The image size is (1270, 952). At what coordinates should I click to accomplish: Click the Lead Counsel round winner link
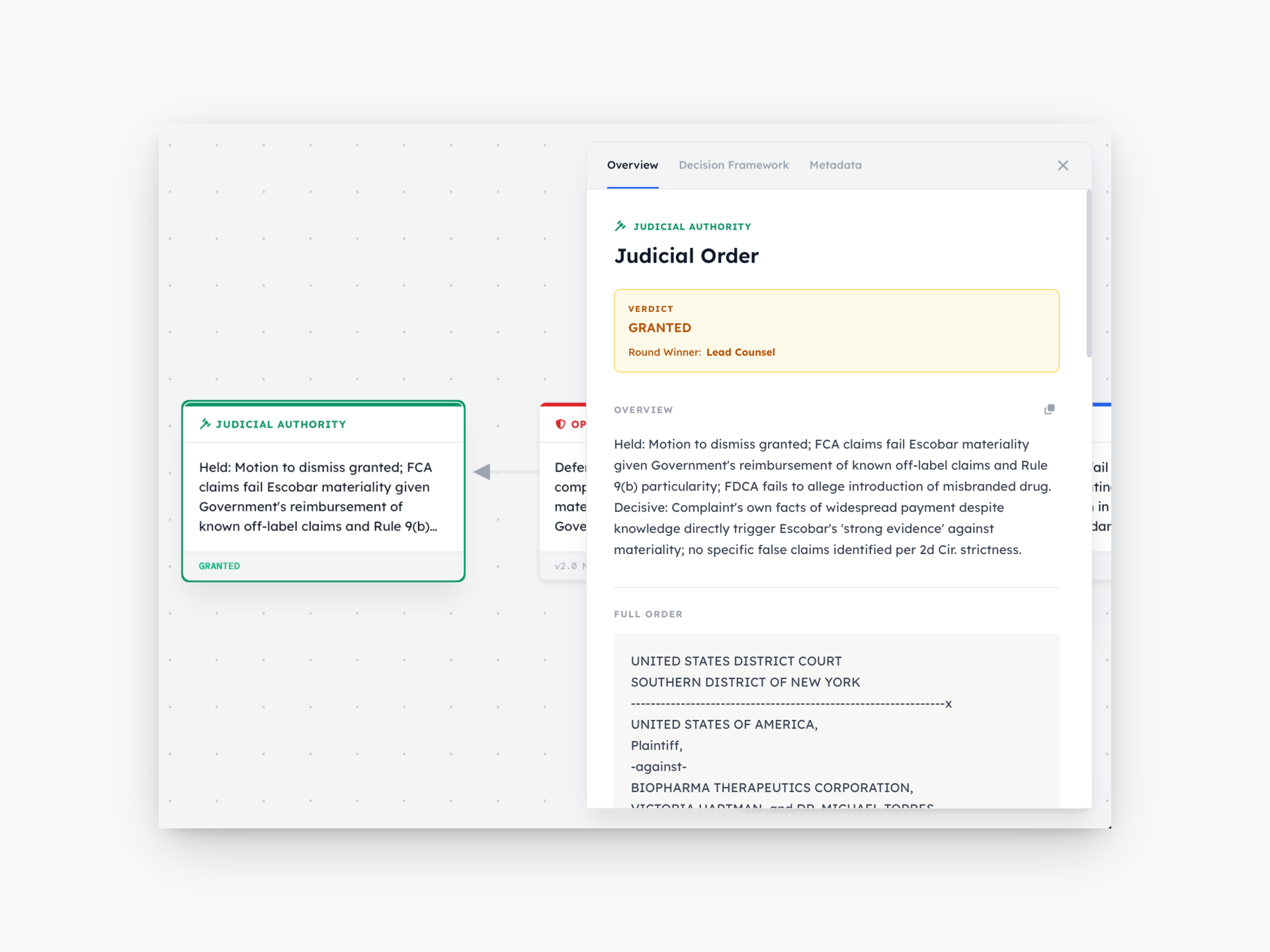coord(740,352)
